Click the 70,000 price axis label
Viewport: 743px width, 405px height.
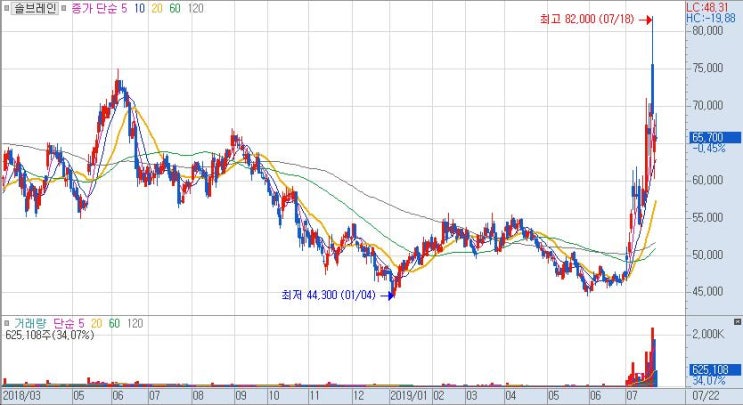pos(707,105)
